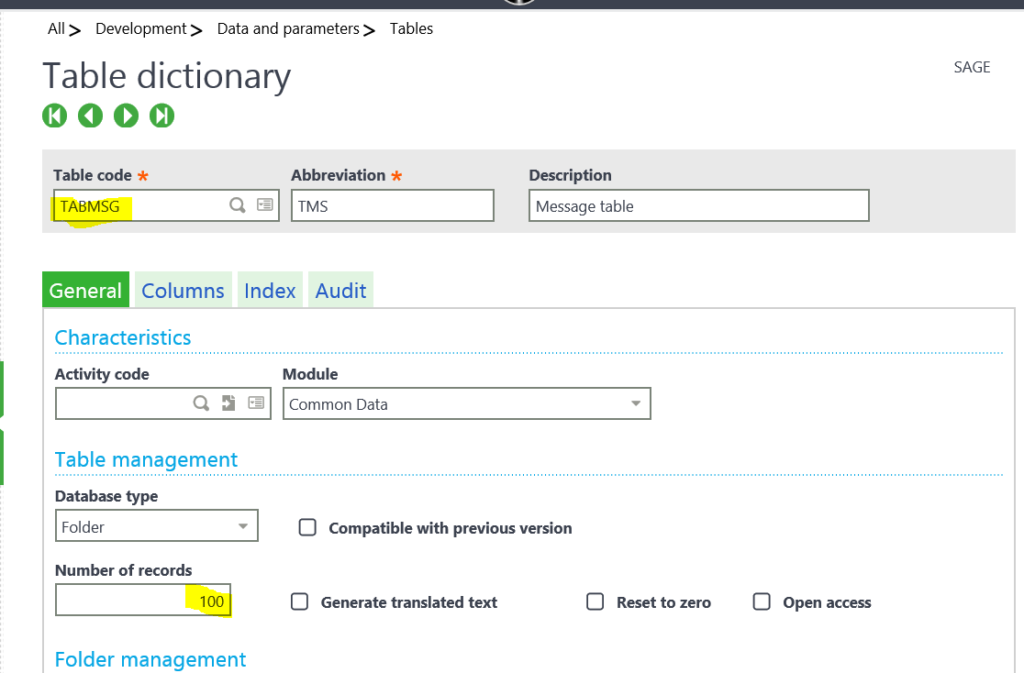Open the Activity code jump-to icon
1024x673 pixels.
pyautogui.click(x=228, y=403)
